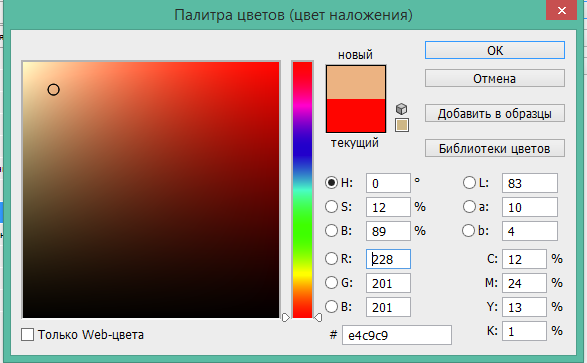Click the hex field showing e4c9c9

click(x=397, y=335)
